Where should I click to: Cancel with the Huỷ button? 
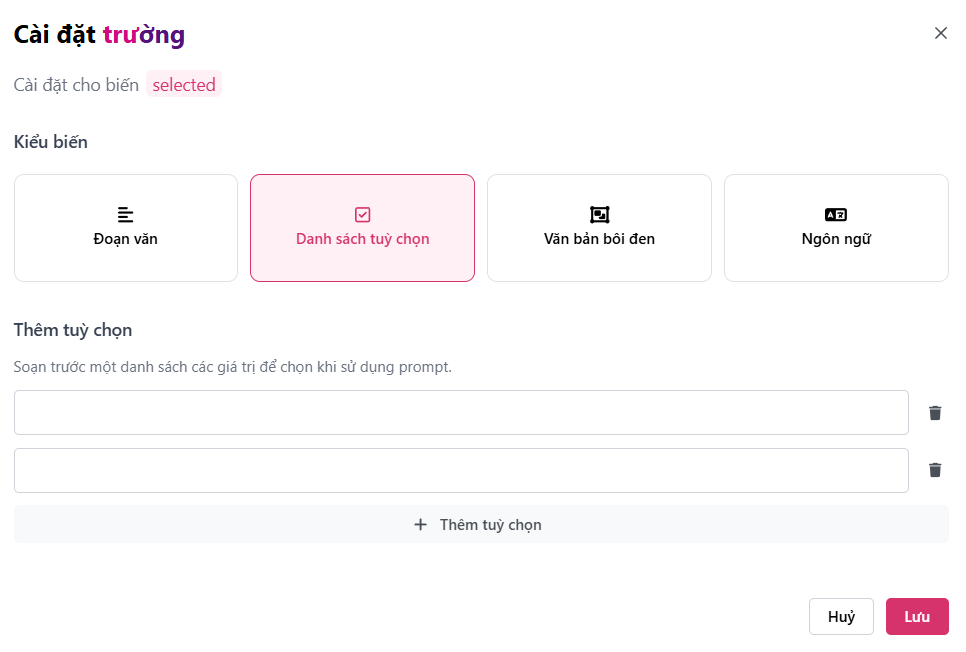pos(841,617)
